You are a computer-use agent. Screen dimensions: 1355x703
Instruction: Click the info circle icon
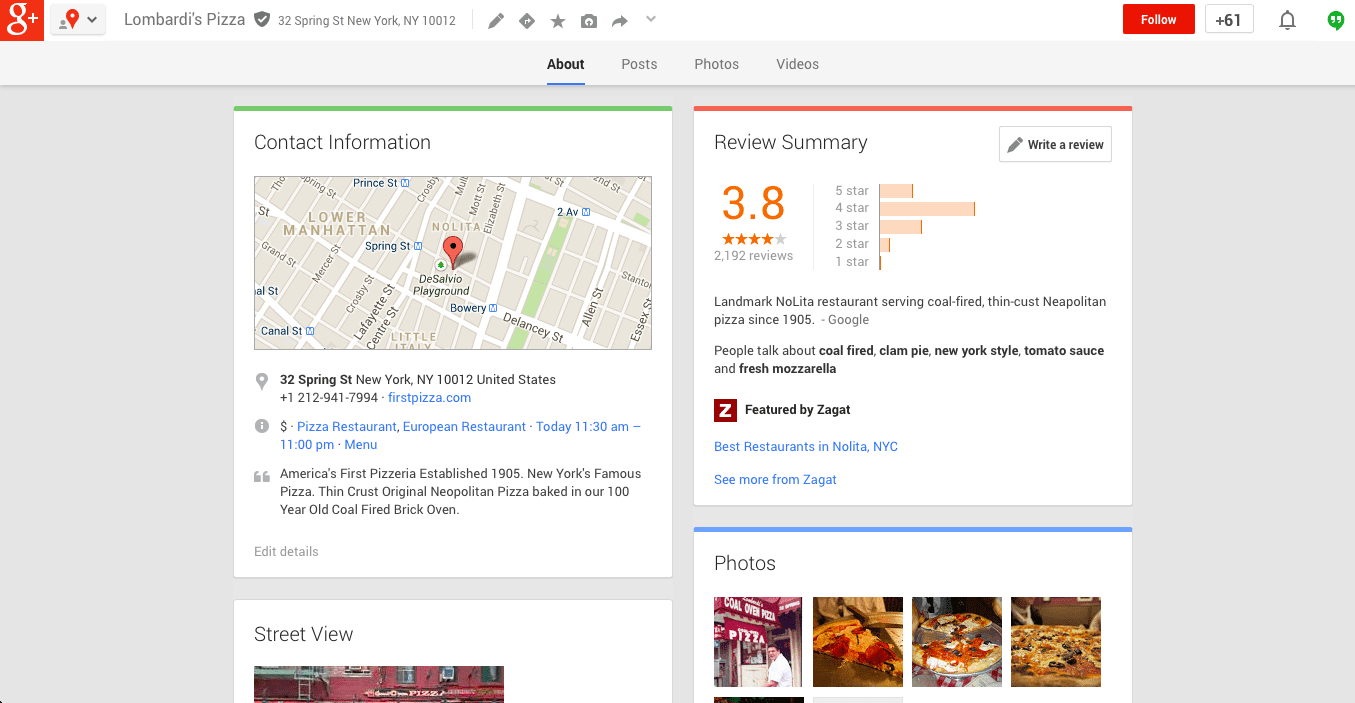[x=262, y=426]
